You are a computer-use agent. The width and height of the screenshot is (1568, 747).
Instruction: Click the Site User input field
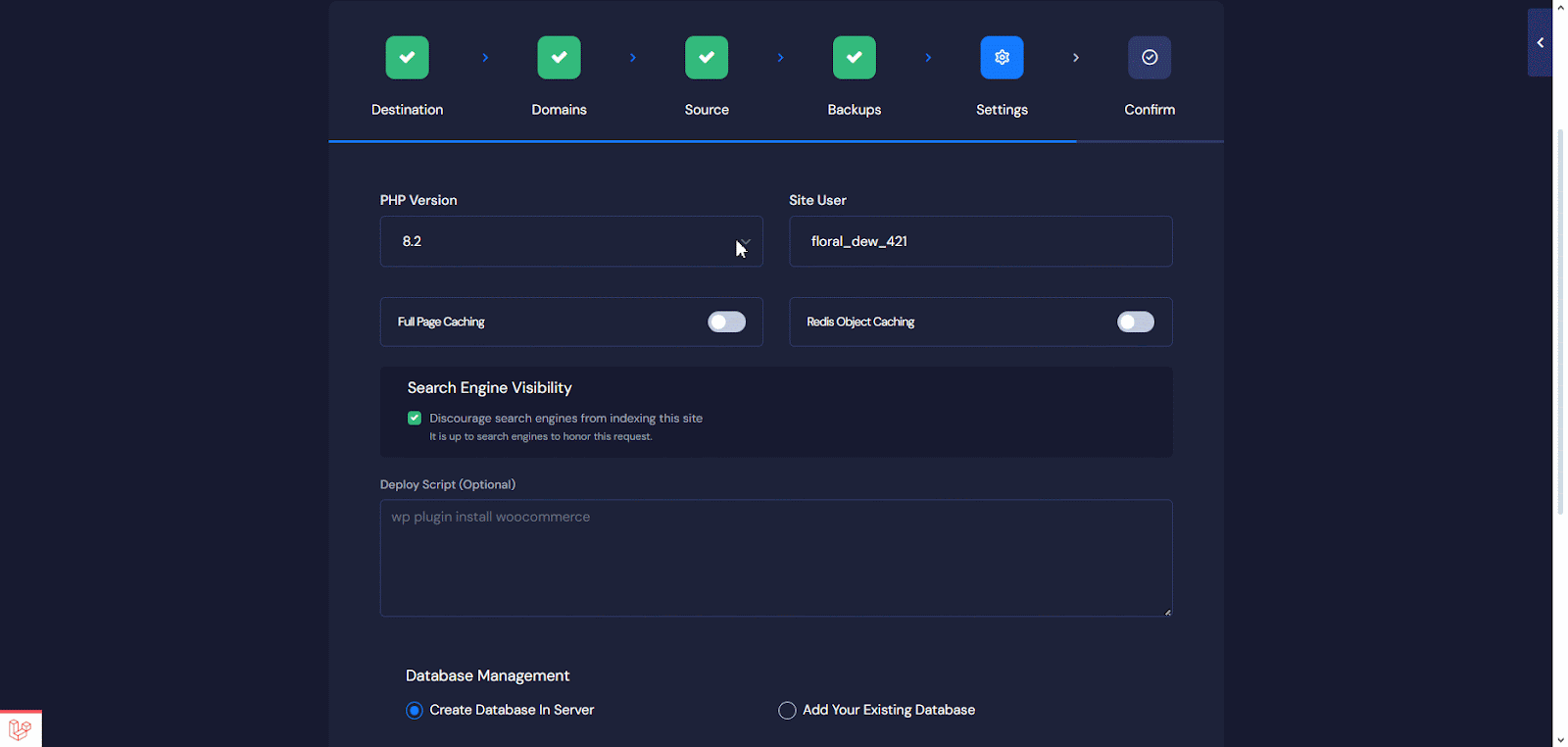pos(980,242)
